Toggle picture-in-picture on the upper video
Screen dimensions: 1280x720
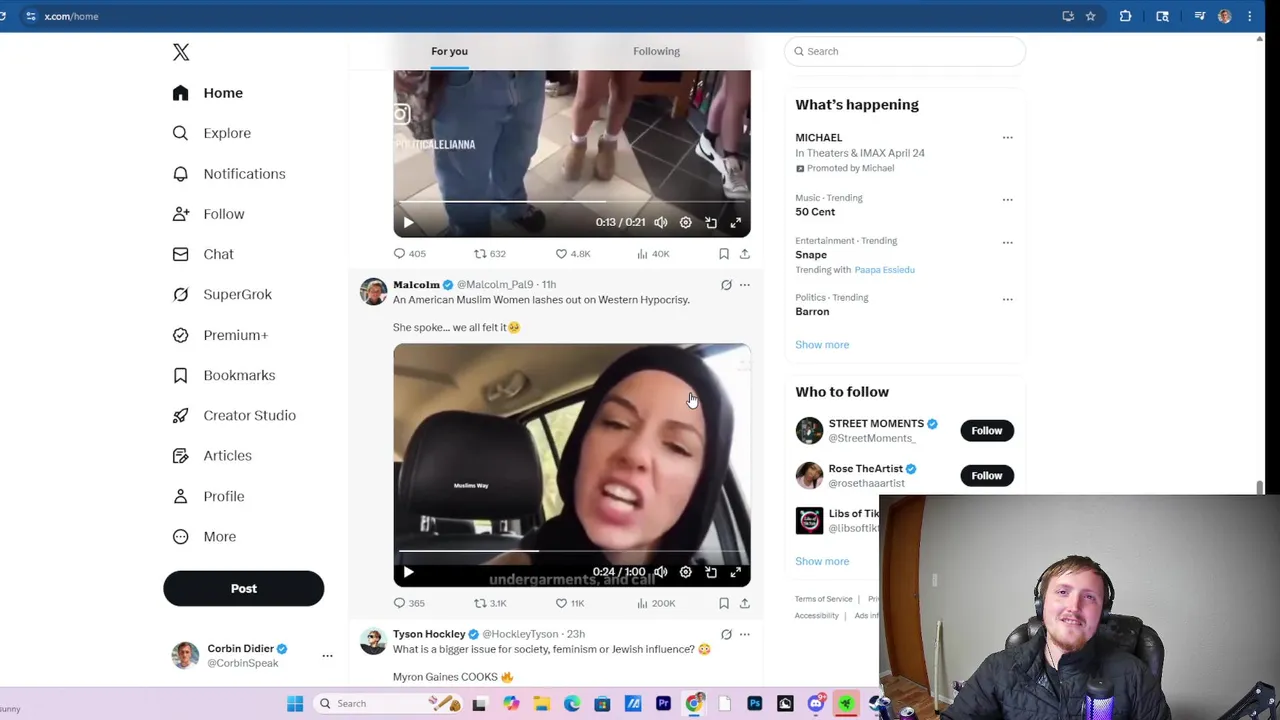(711, 222)
